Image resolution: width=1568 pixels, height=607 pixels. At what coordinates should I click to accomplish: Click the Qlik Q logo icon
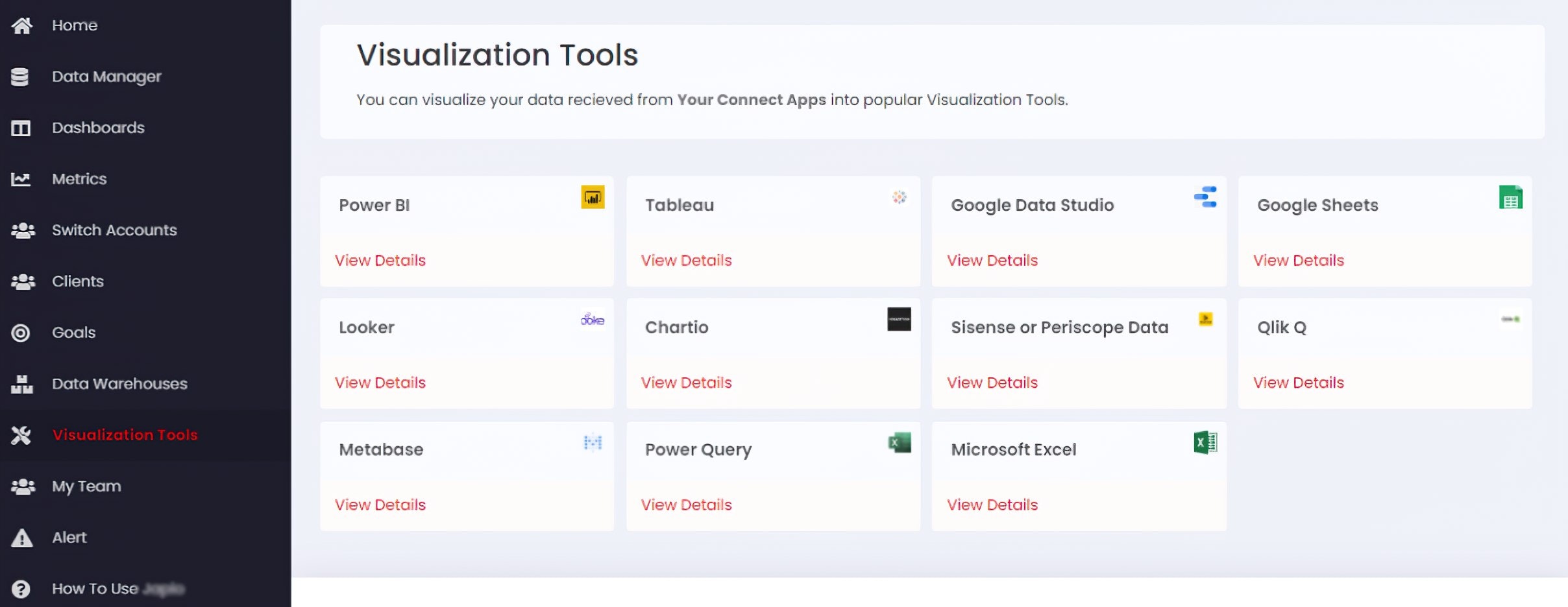click(1511, 319)
